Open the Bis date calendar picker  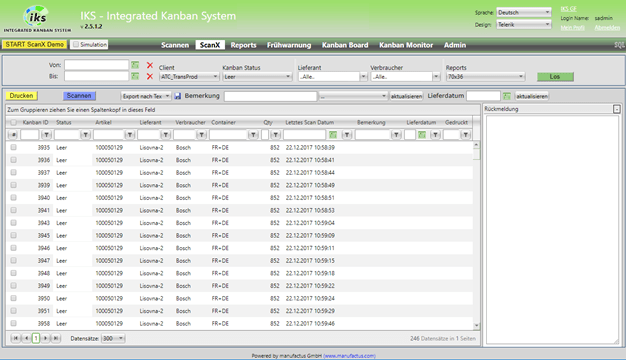[135, 76]
